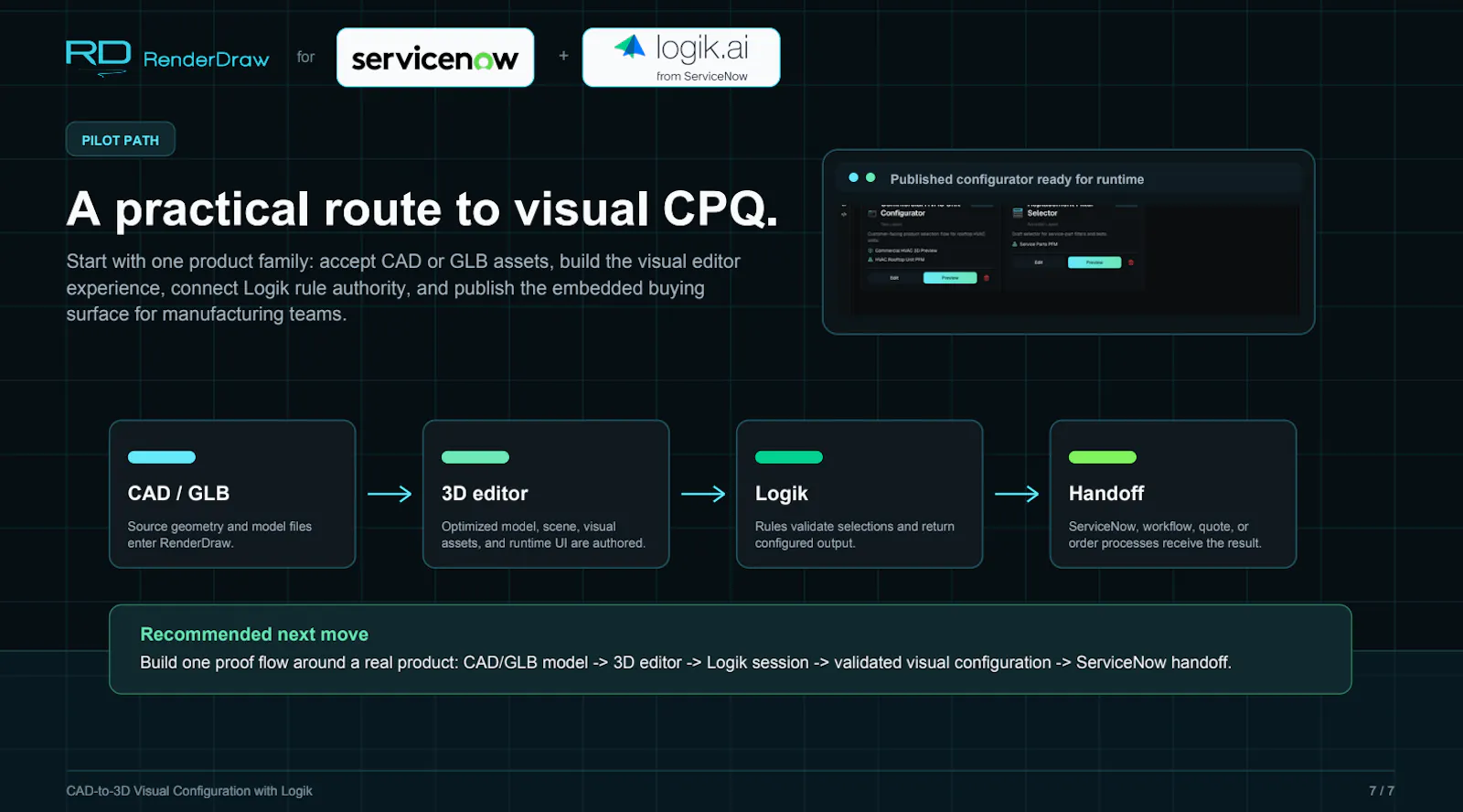Click Preview on the Configurator card

click(950, 278)
